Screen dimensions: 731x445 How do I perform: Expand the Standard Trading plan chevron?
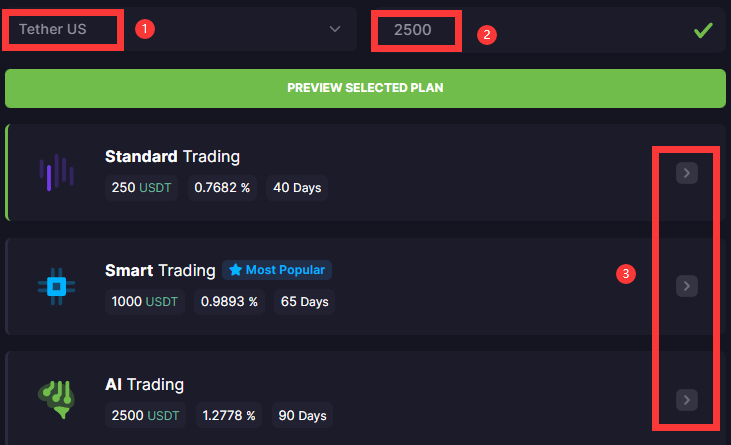[x=687, y=173]
